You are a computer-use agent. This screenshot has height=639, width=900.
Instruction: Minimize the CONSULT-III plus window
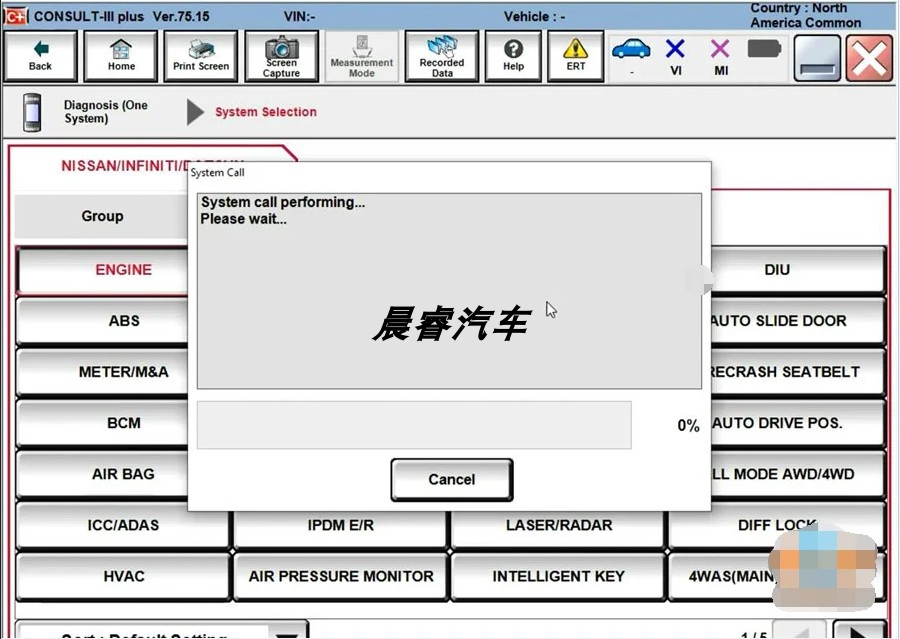817,58
